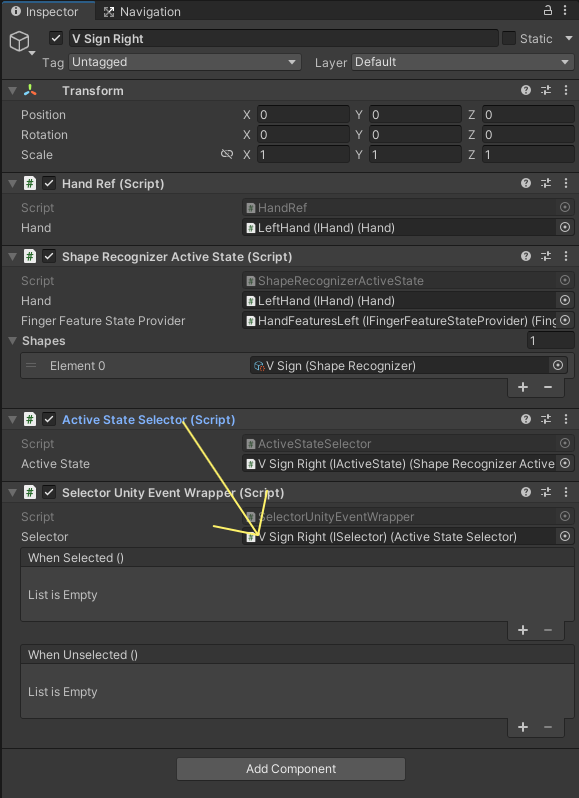Collapse Shape Recognizer Active State foldout
Screen dimensions: 579x798
[13, 256]
